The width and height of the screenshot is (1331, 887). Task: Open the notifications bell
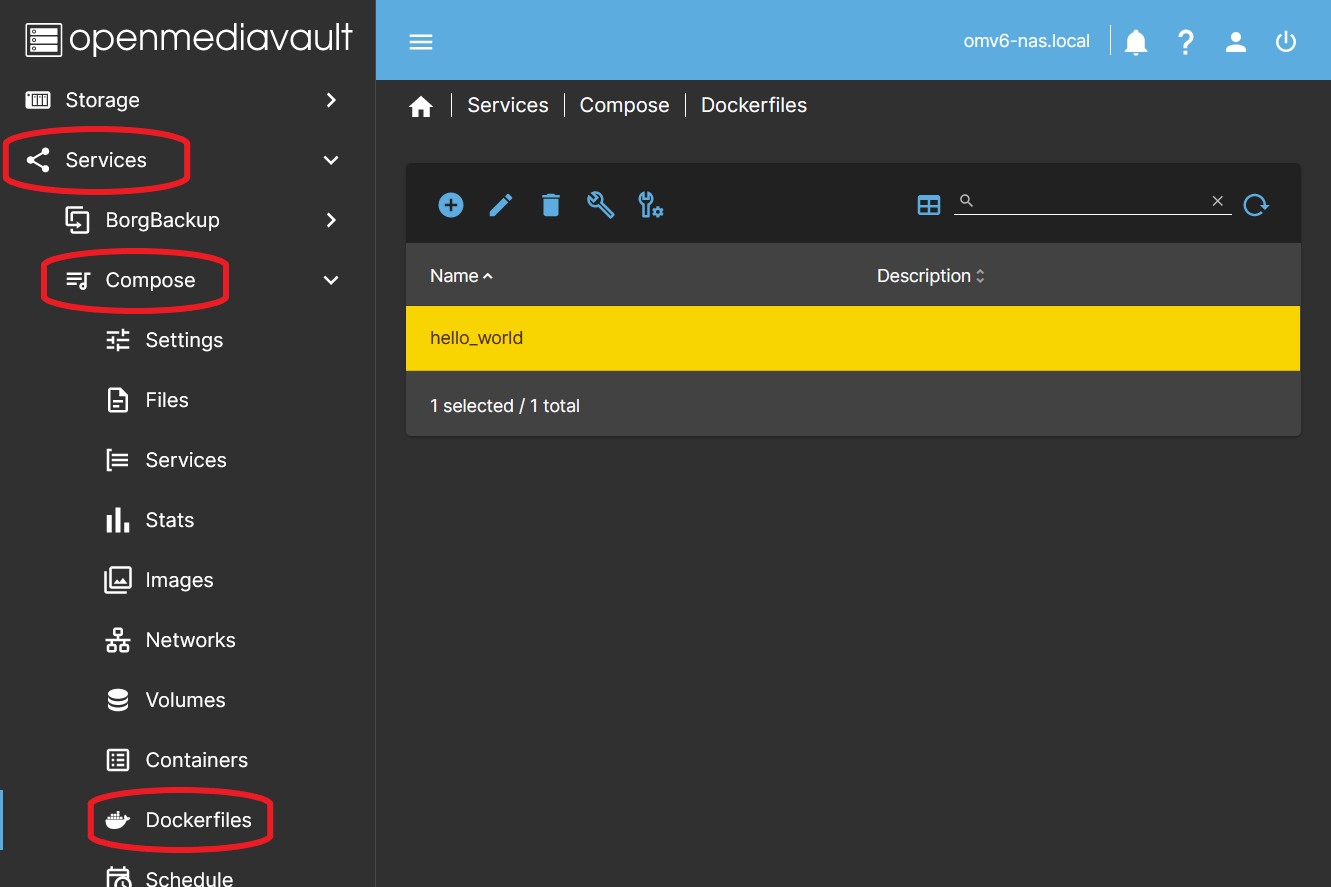1136,42
